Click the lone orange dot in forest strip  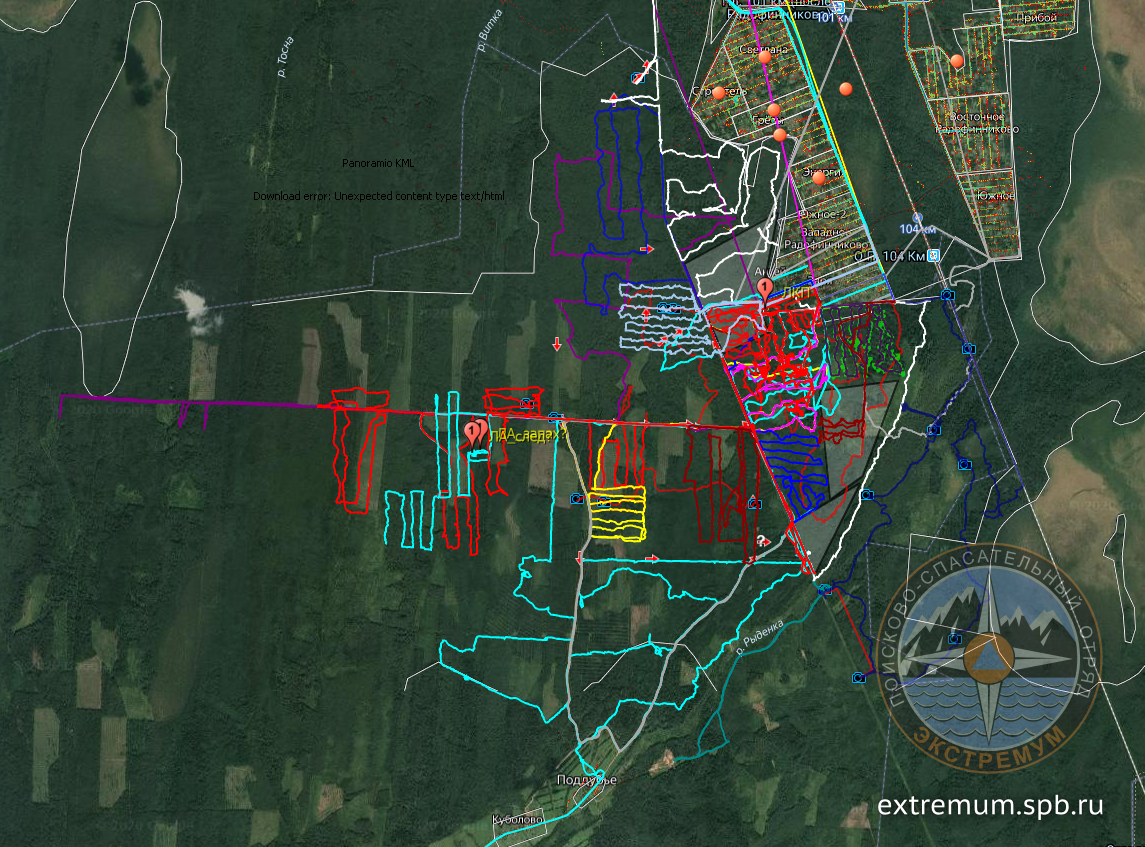(x=846, y=89)
